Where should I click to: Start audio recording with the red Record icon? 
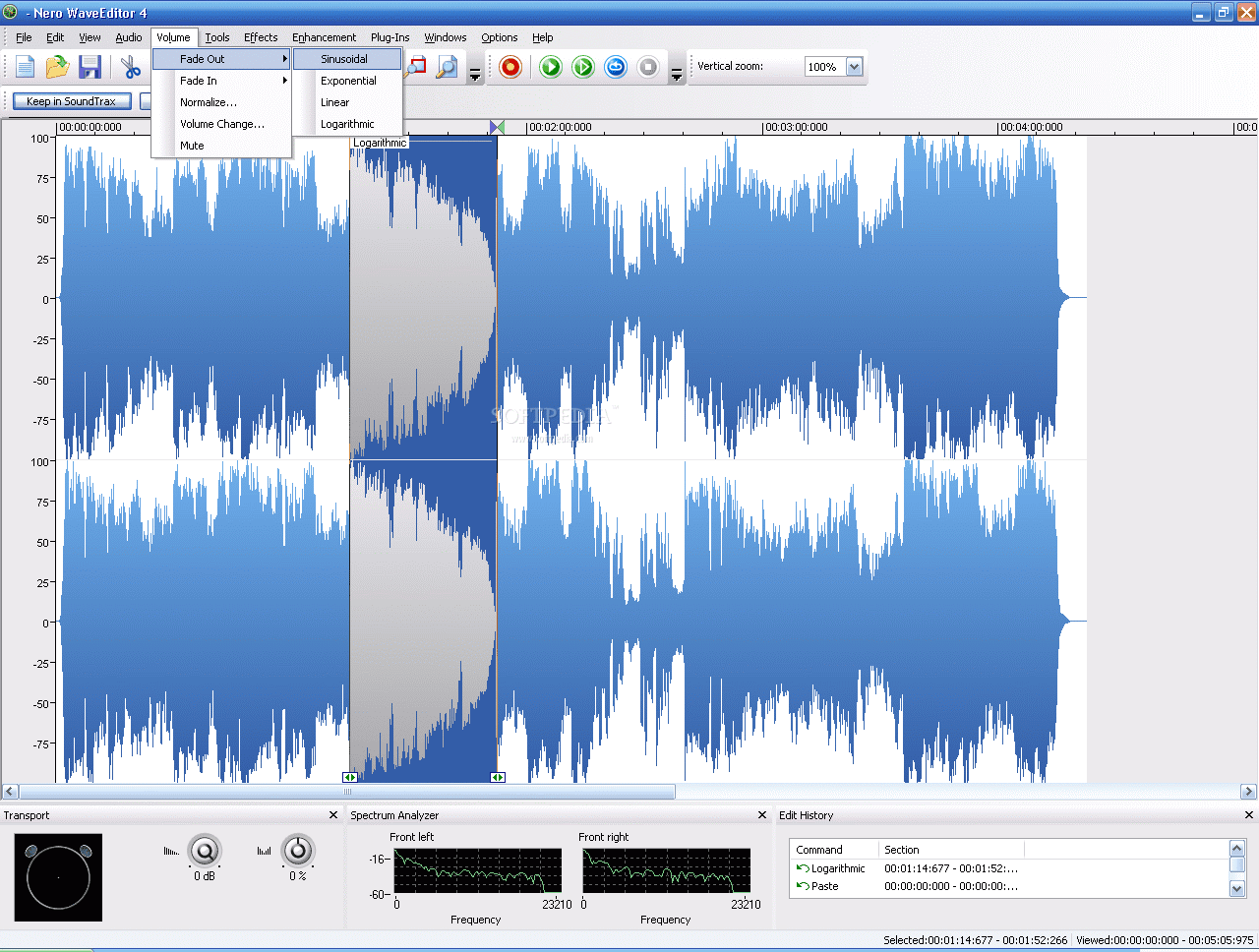tap(510, 67)
